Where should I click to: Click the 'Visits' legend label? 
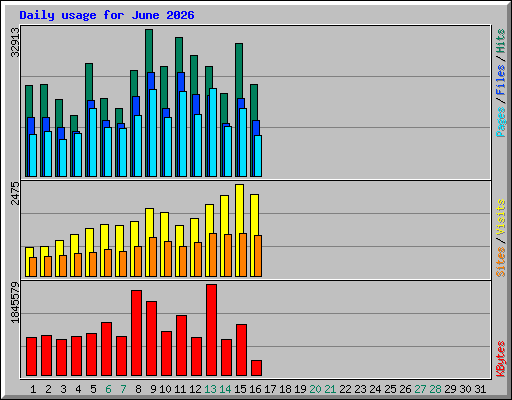tap(501, 218)
